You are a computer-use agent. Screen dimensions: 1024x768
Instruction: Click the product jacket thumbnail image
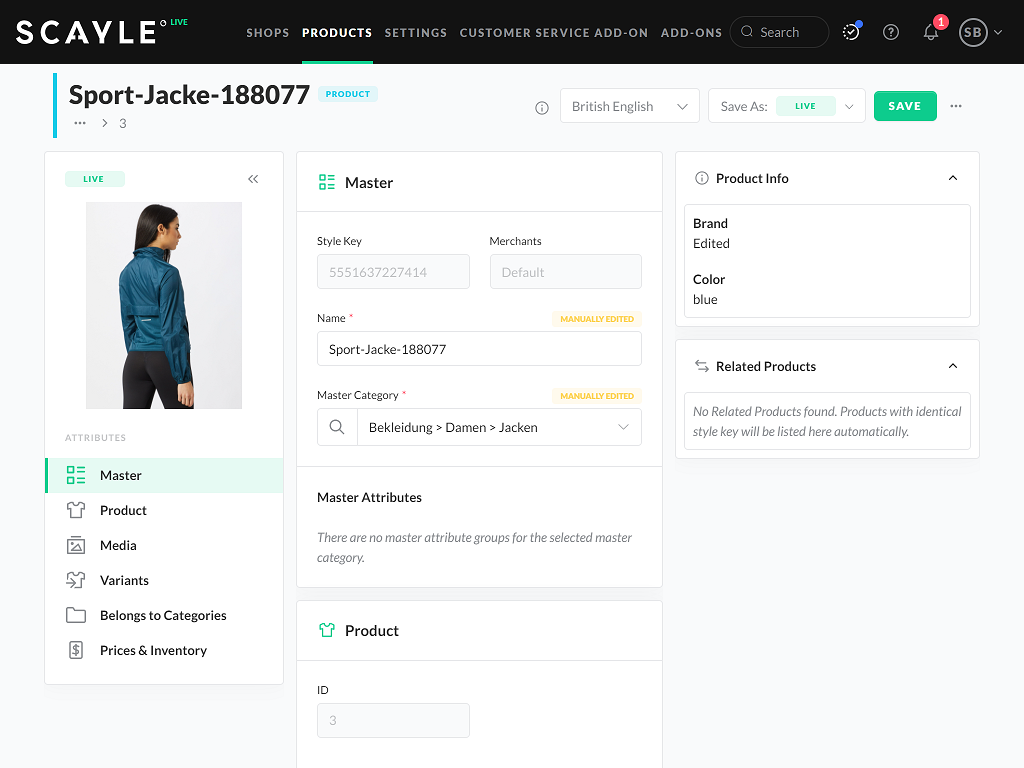coord(163,305)
